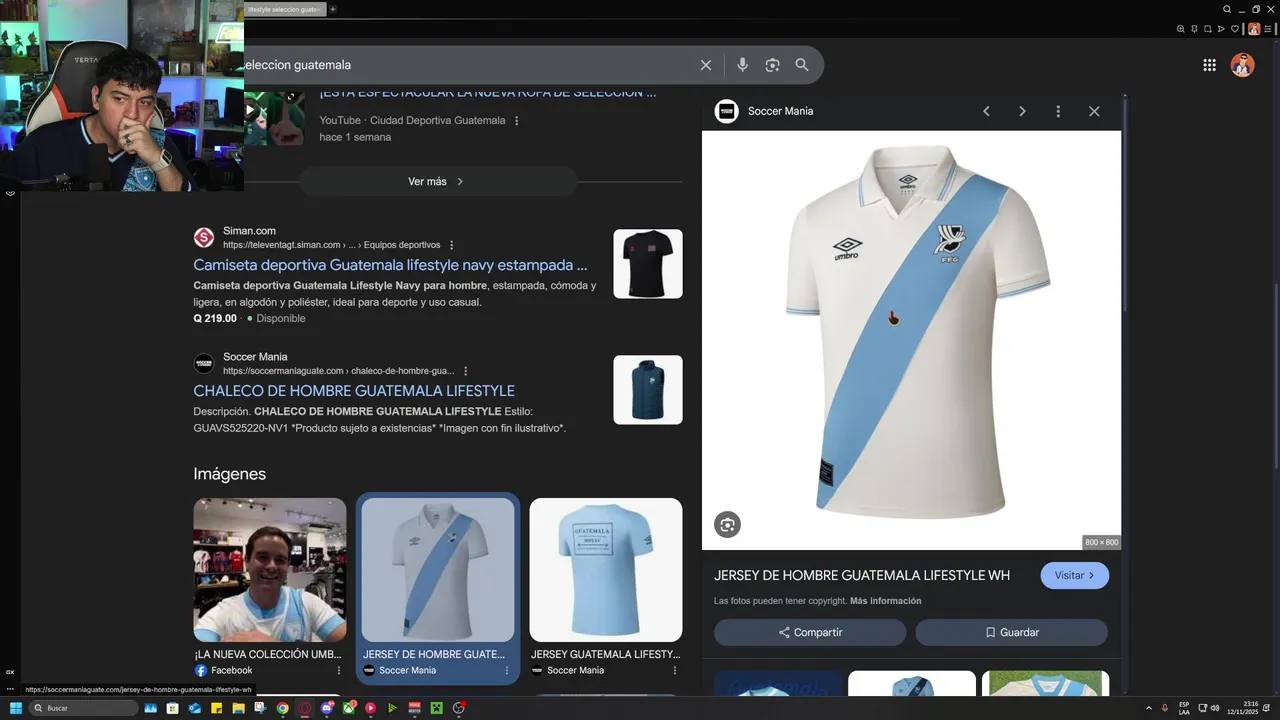Click the Siman.com site favicon
The height and width of the screenshot is (720, 1280).
pos(204,238)
